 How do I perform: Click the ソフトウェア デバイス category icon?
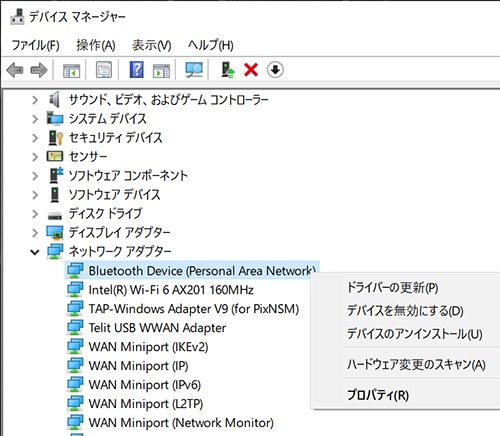click(55, 194)
